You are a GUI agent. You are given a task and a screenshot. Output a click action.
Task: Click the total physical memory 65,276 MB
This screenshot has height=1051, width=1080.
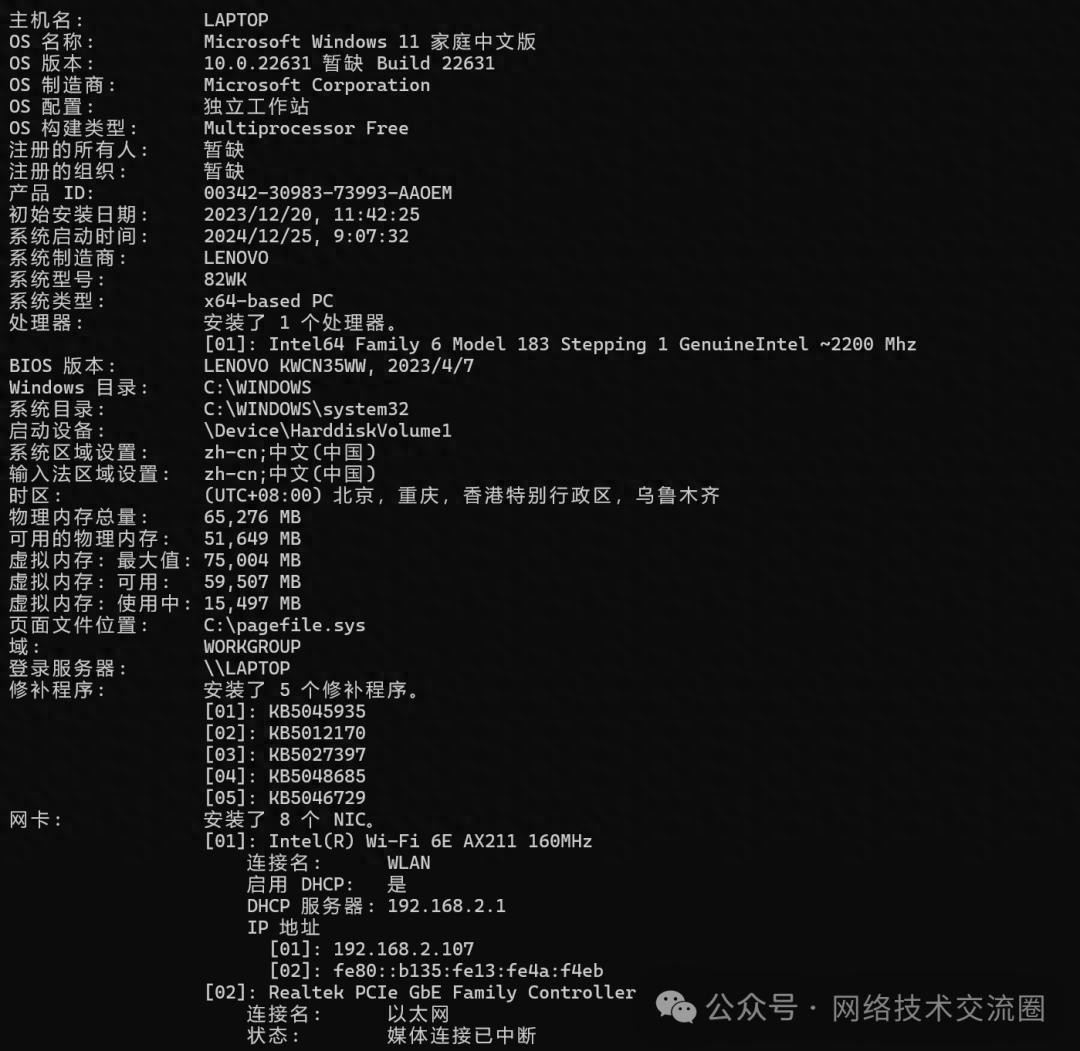tap(252, 517)
